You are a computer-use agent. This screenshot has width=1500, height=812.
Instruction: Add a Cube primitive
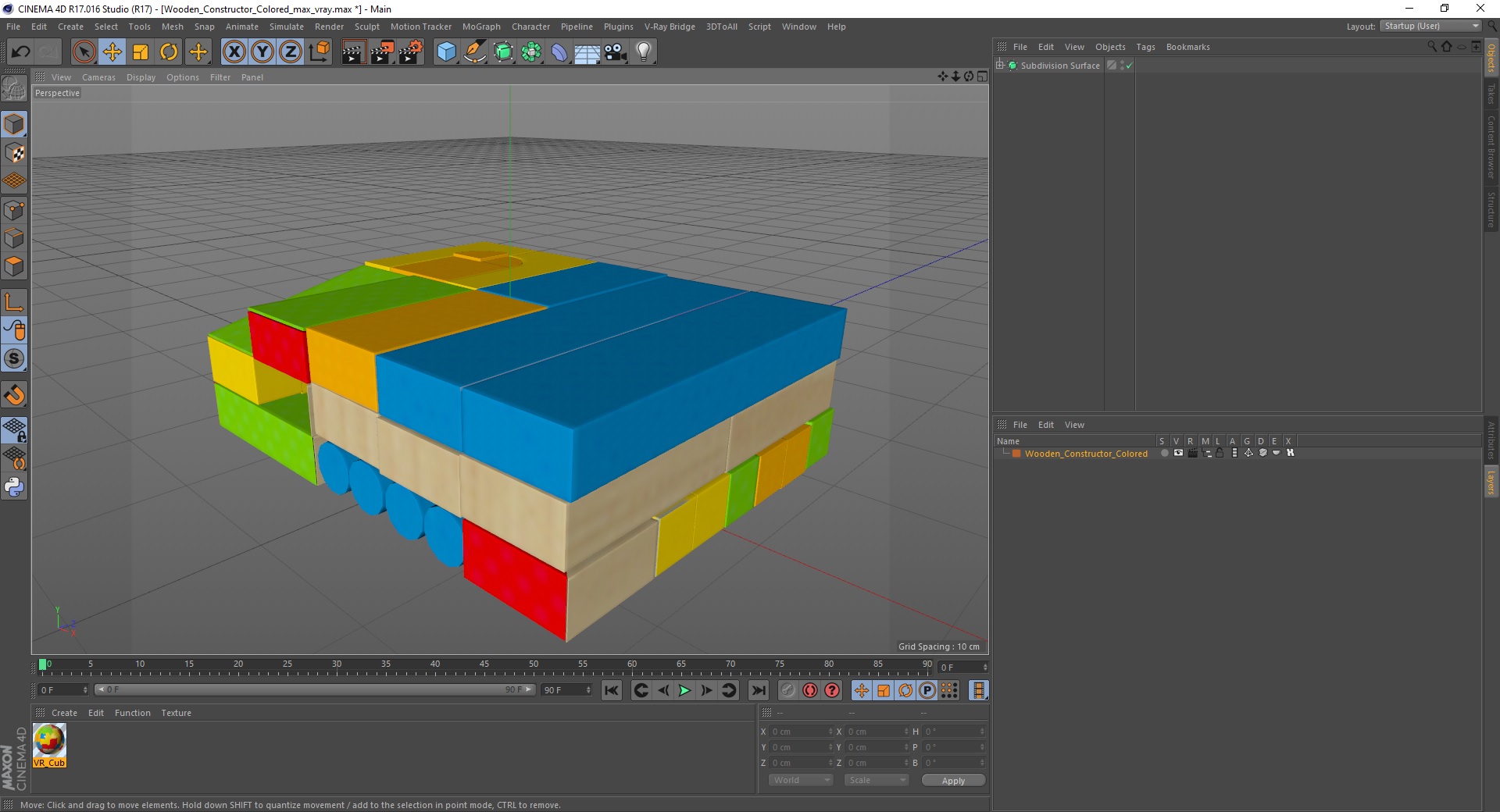tap(446, 52)
